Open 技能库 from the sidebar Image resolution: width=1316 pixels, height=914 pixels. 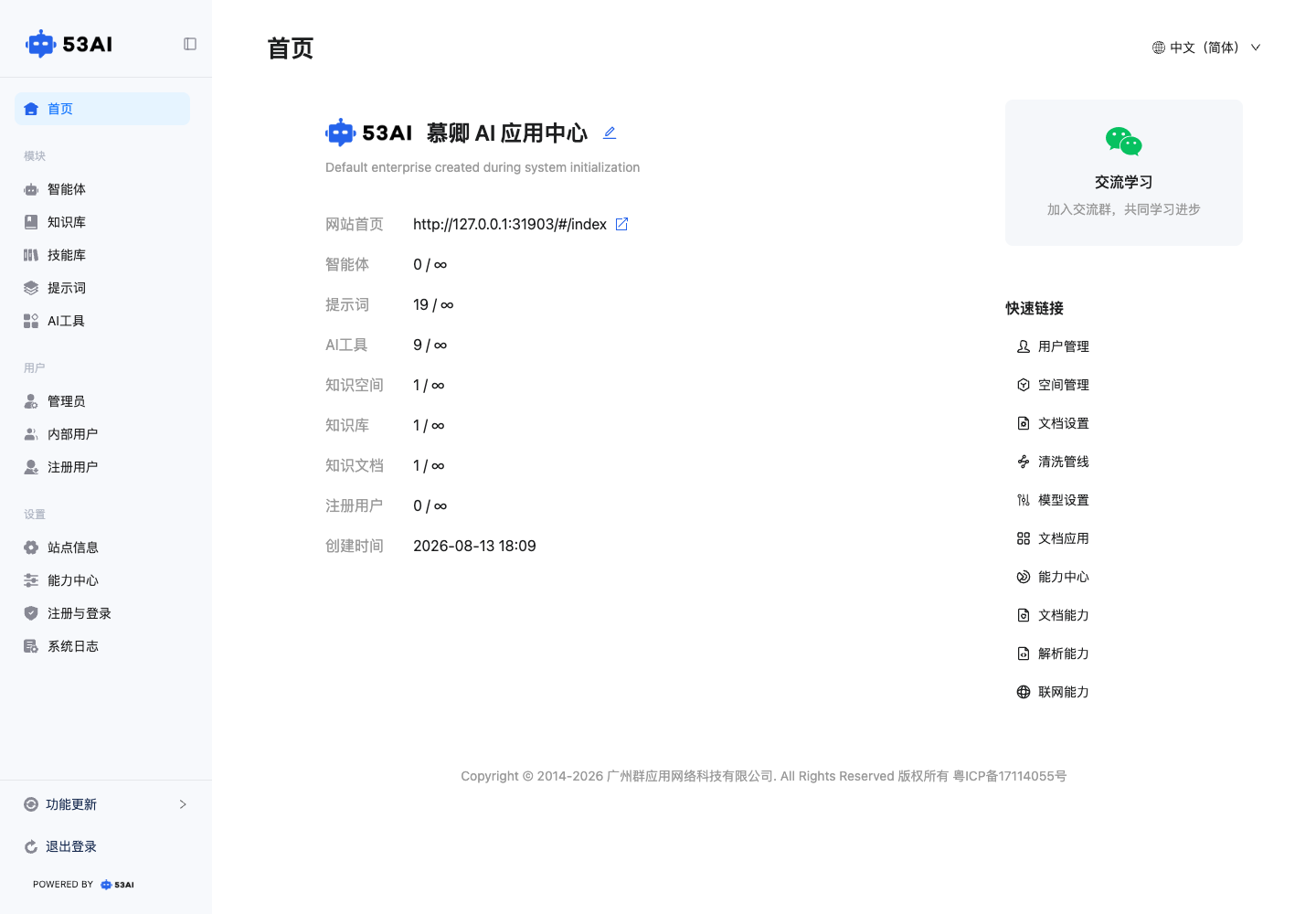[x=102, y=255]
